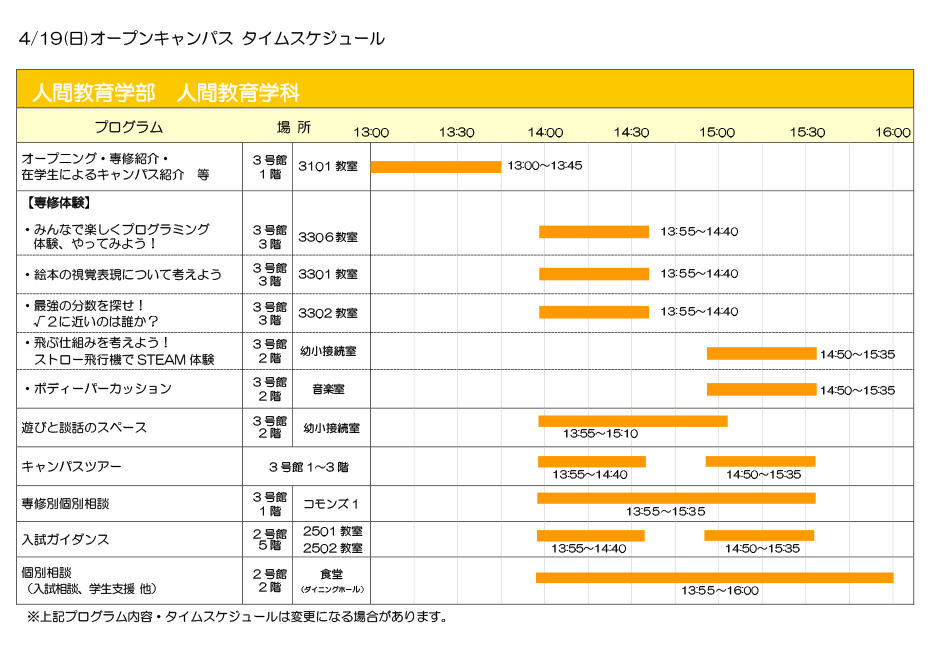
Task: Select the 13:55~15:35 専修別個別相談 bar
Action: pos(676,498)
